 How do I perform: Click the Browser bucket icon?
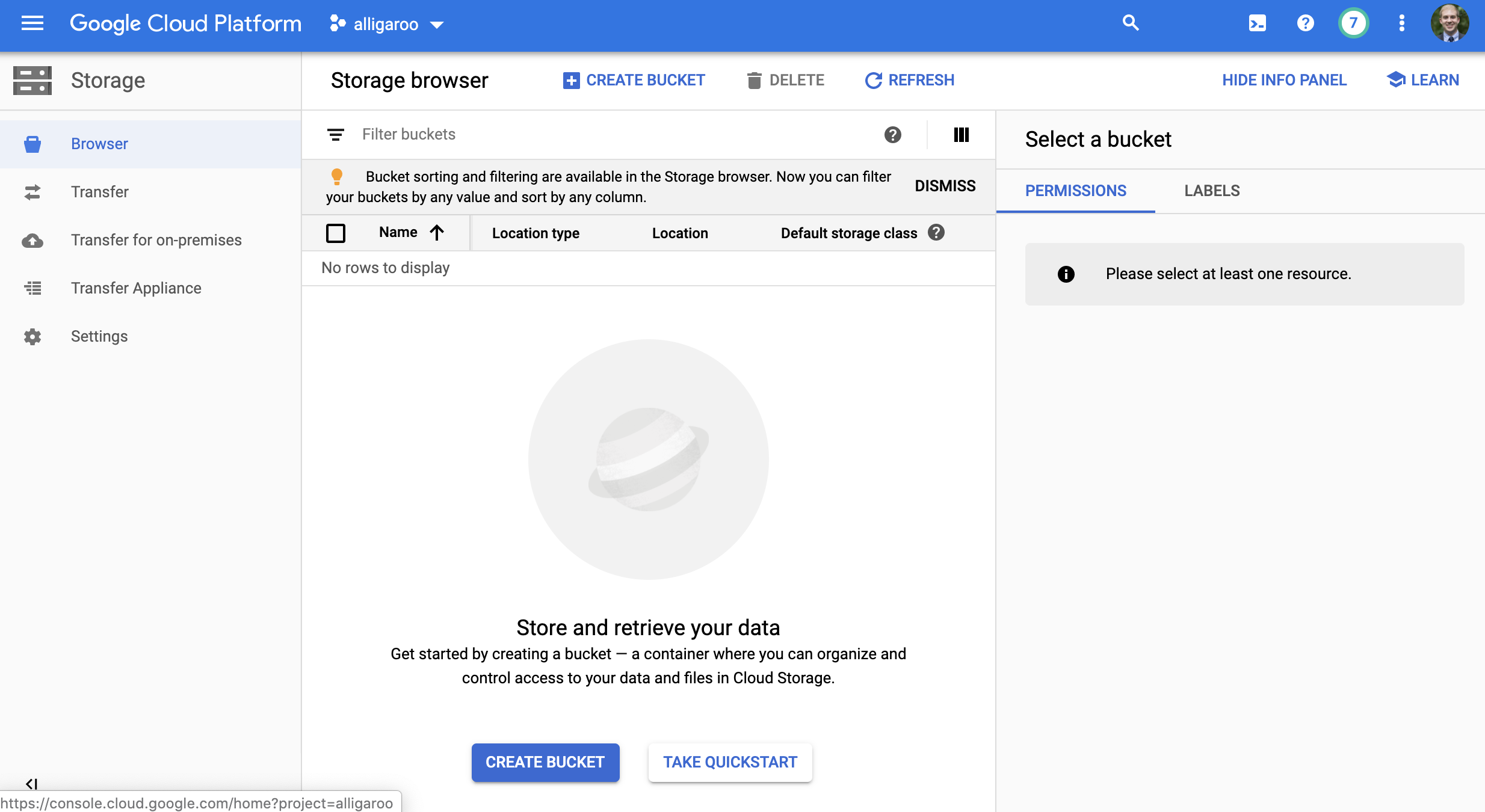32,144
